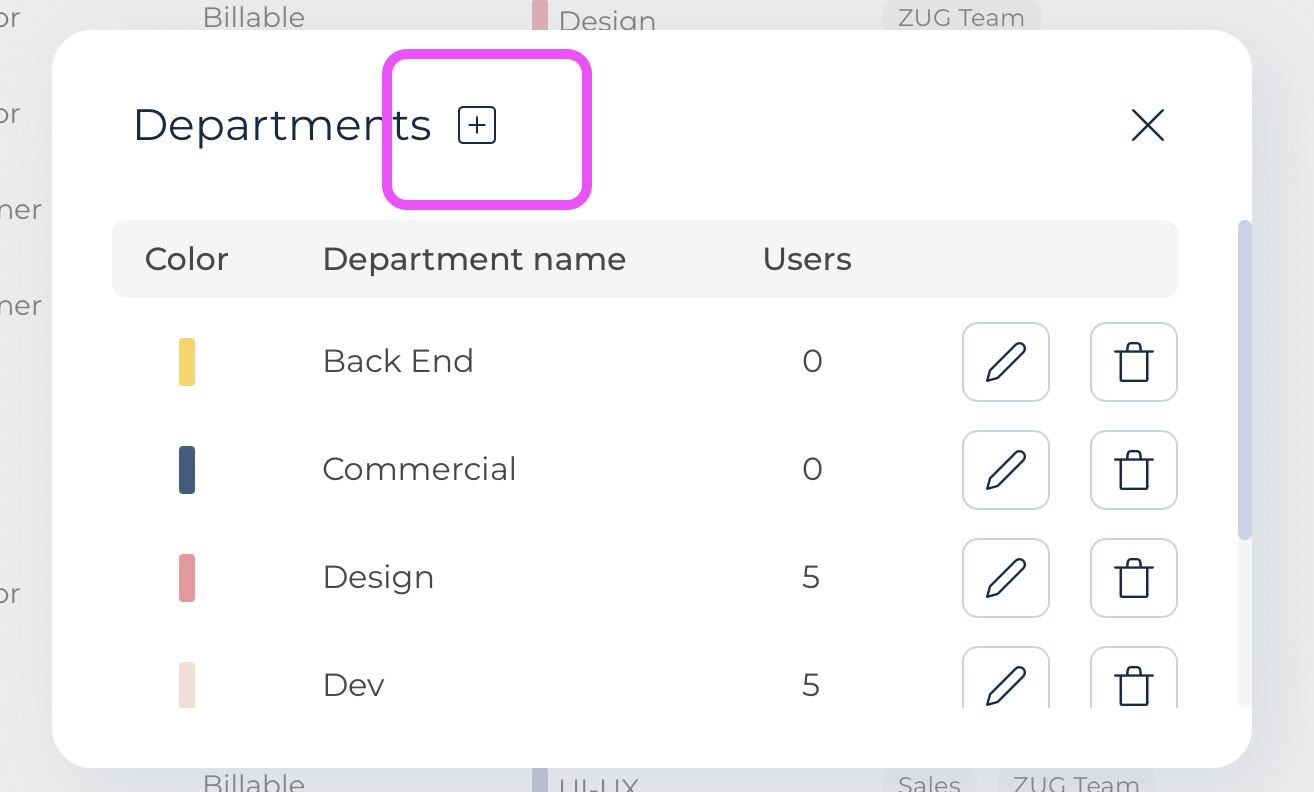Click the Users column header
The height and width of the screenshot is (792, 1314).
click(806, 259)
